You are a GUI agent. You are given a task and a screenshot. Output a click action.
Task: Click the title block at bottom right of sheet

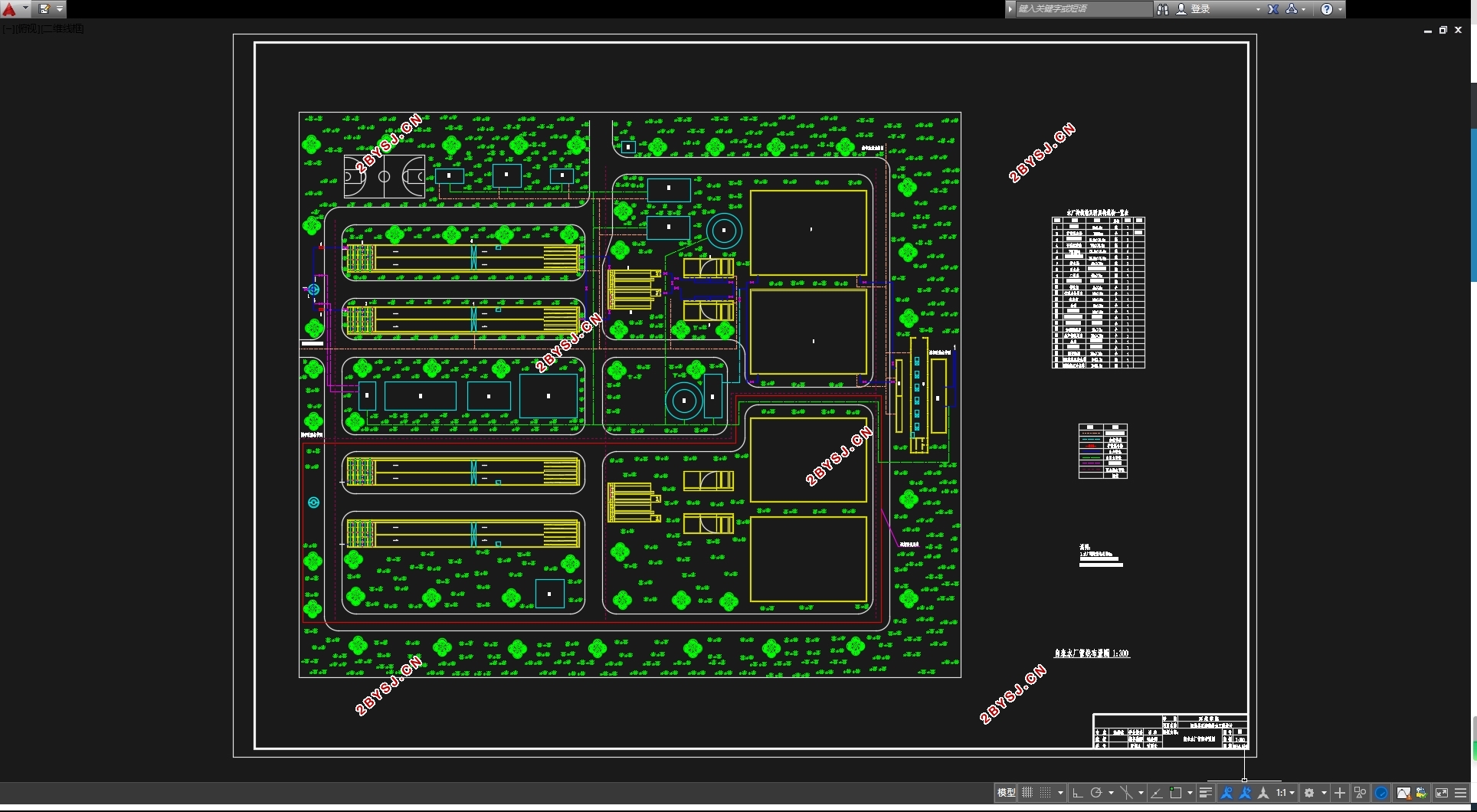coord(1170,731)
